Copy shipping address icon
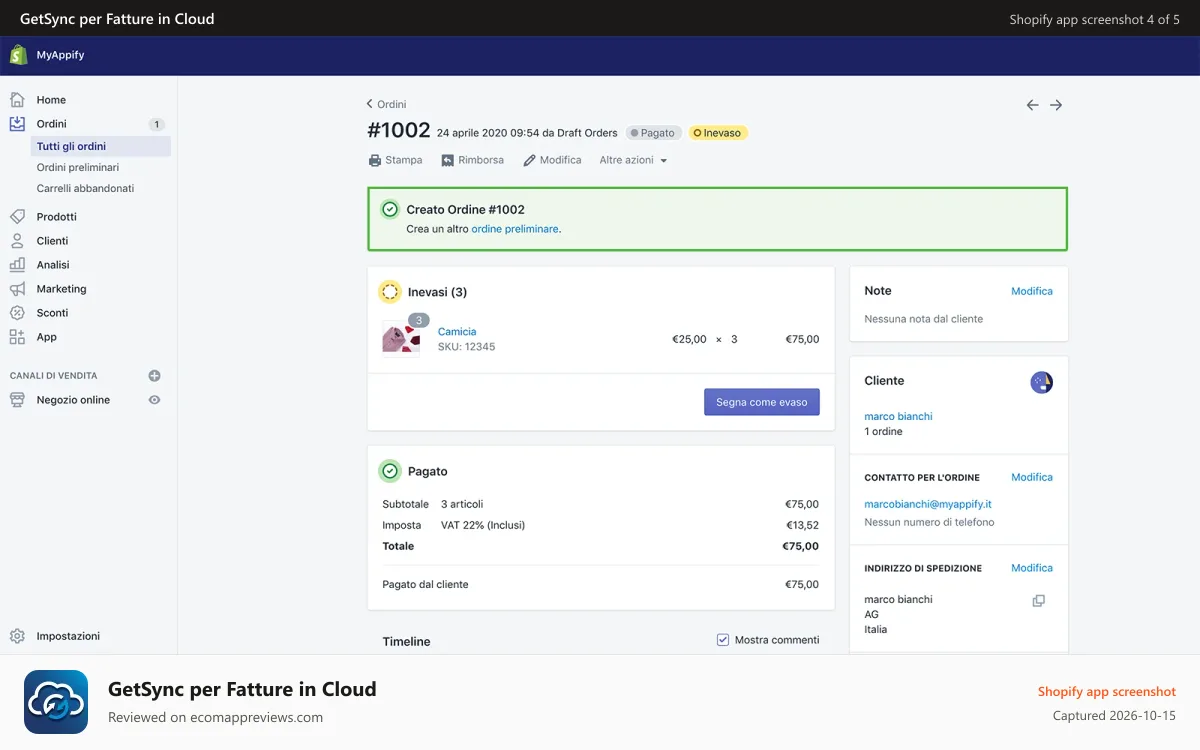The width and height of the screenshot is (1200, 750). (1039, 601)
